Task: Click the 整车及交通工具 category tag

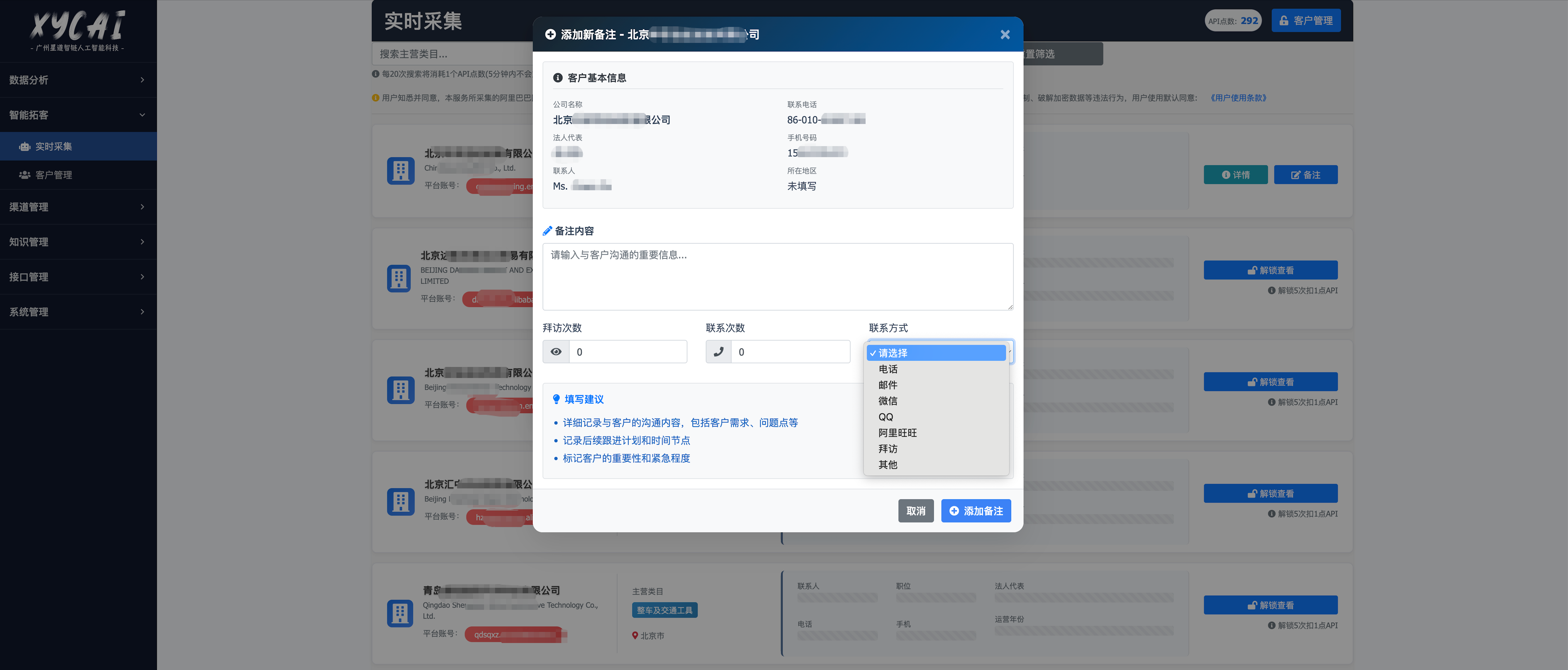Action: point(664,610)
